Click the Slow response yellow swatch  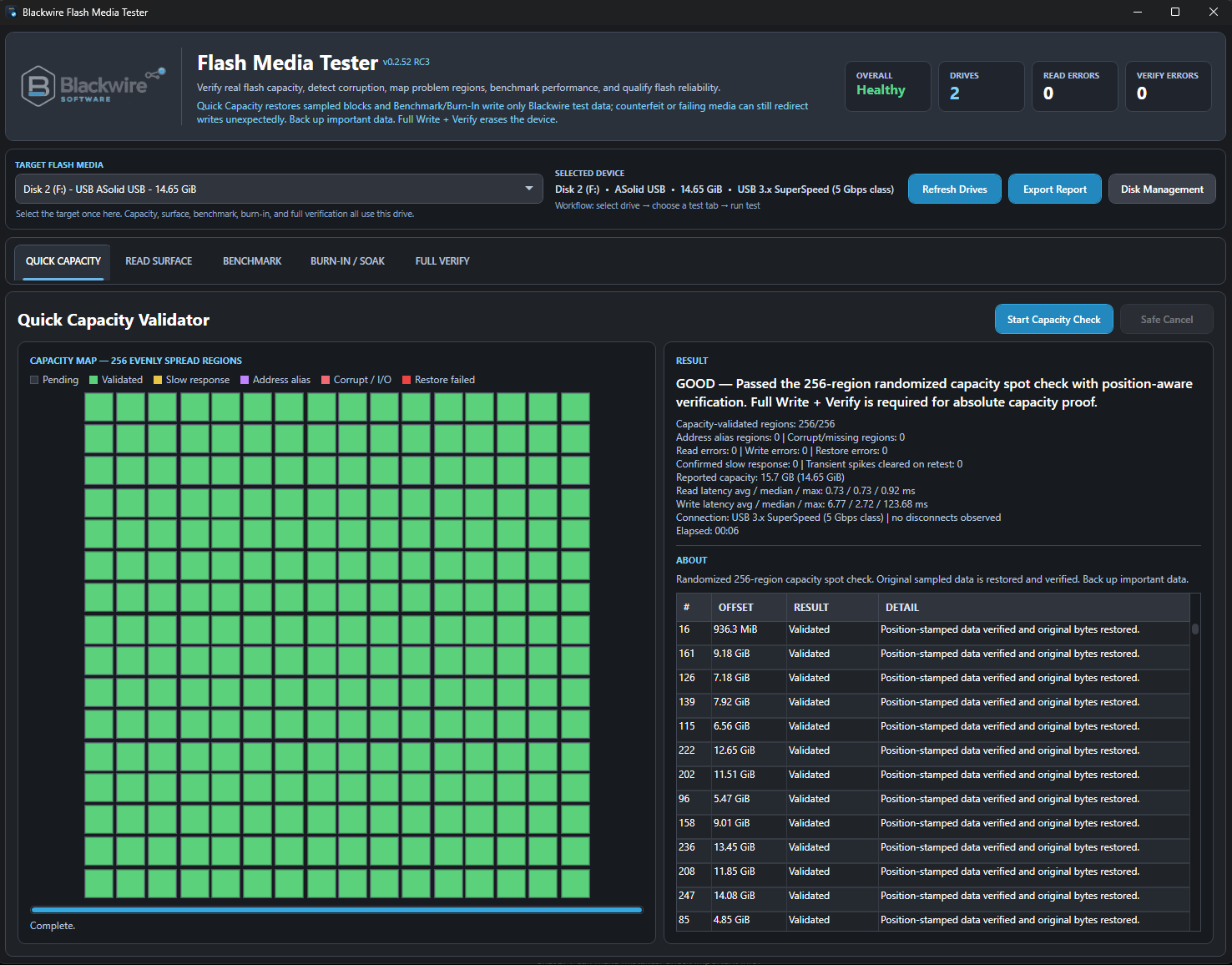158,380
